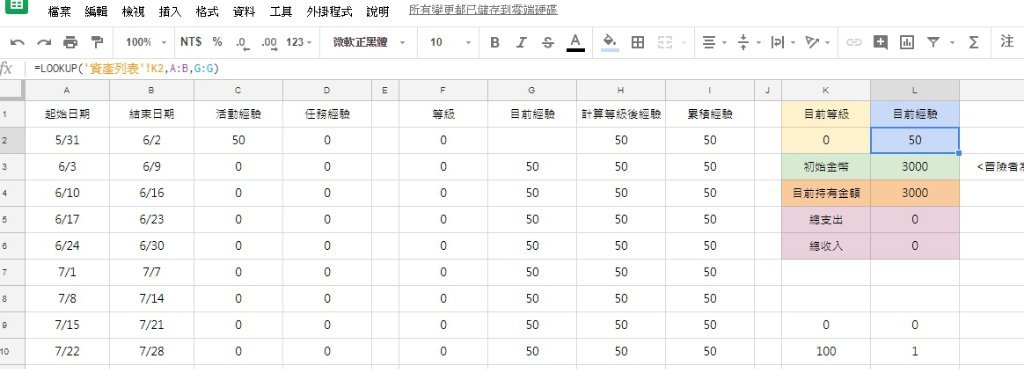Open the zoom 100% dropdown

(146, 42)
